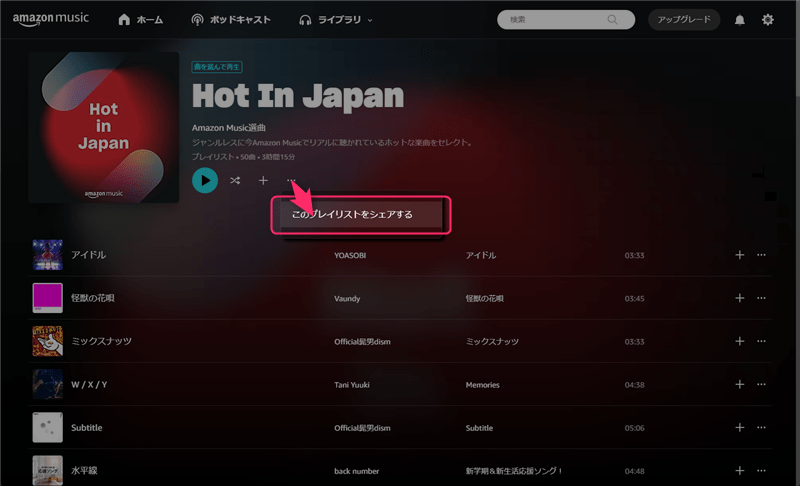Screen dimensions: 800x486
Task: Click W / X / Y song title
Action: (89, 385)
